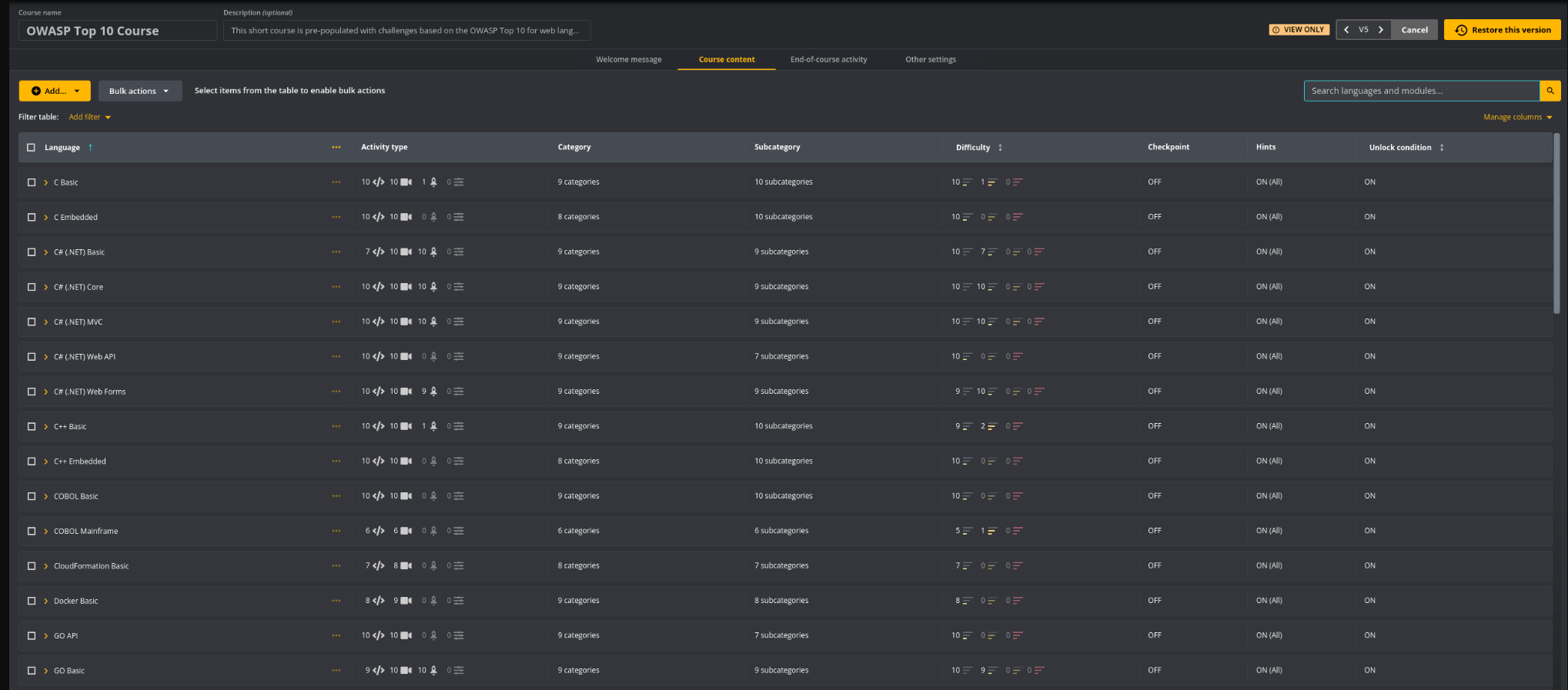The width and height of the screenshot is (1568, 690).
Task: Open GO Basic row options menu
Action: 336,671
